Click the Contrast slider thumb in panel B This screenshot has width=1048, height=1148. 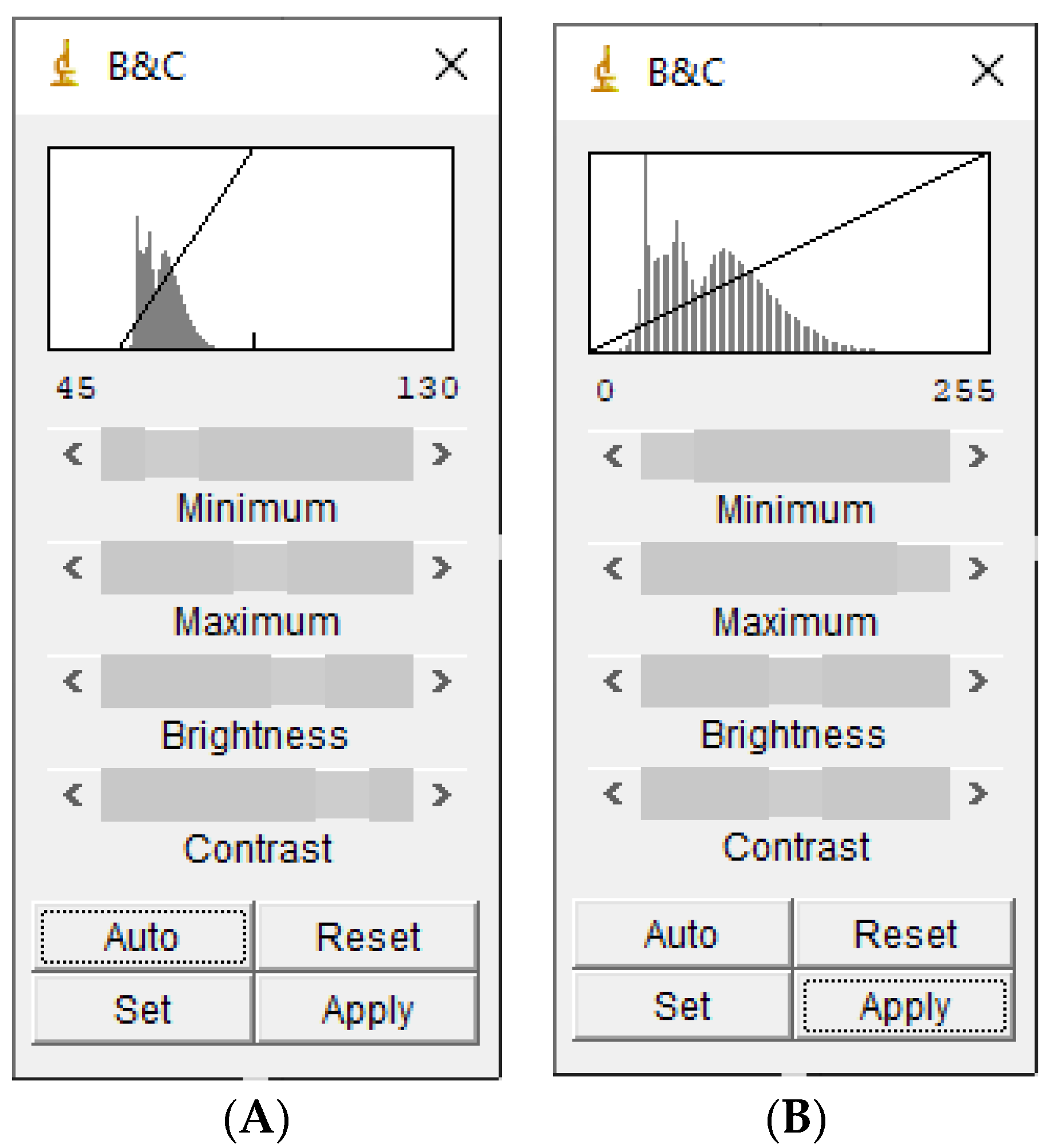tap(796, 793)
